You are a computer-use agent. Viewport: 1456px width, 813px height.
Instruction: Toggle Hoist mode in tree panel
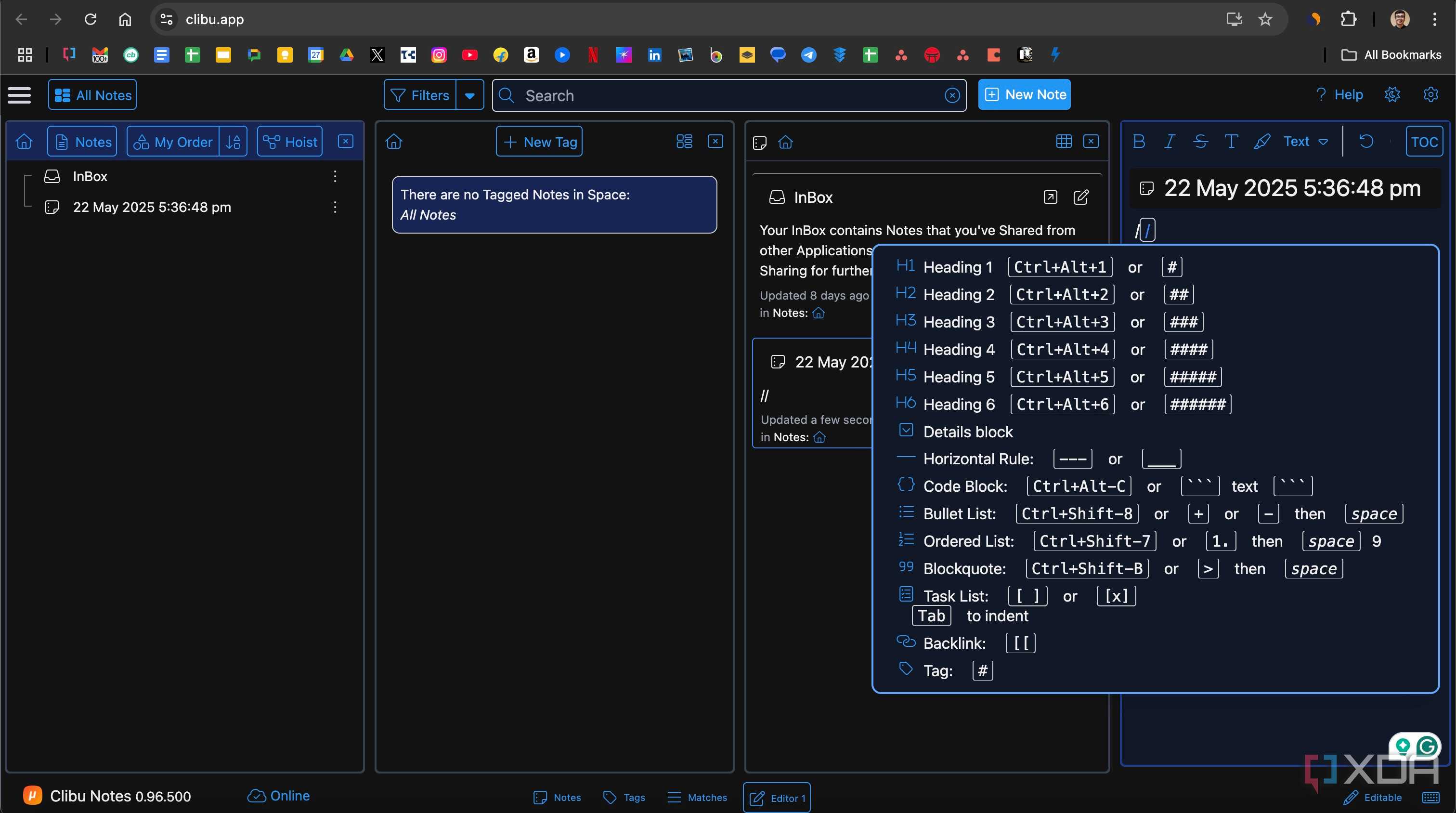pyautogui.click(x=290, y=141)
